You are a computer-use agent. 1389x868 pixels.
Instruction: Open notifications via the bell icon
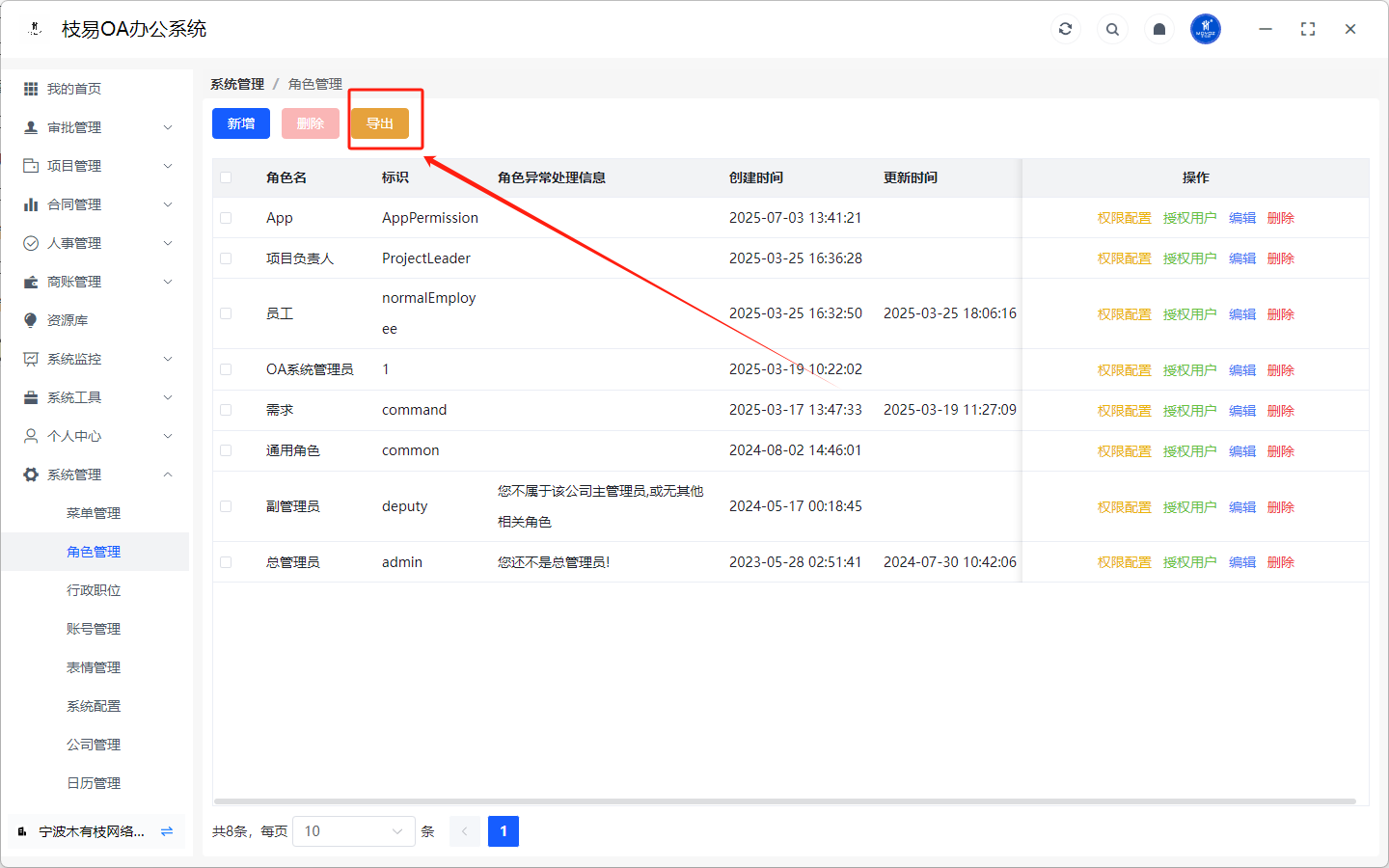coord(1159,29)
